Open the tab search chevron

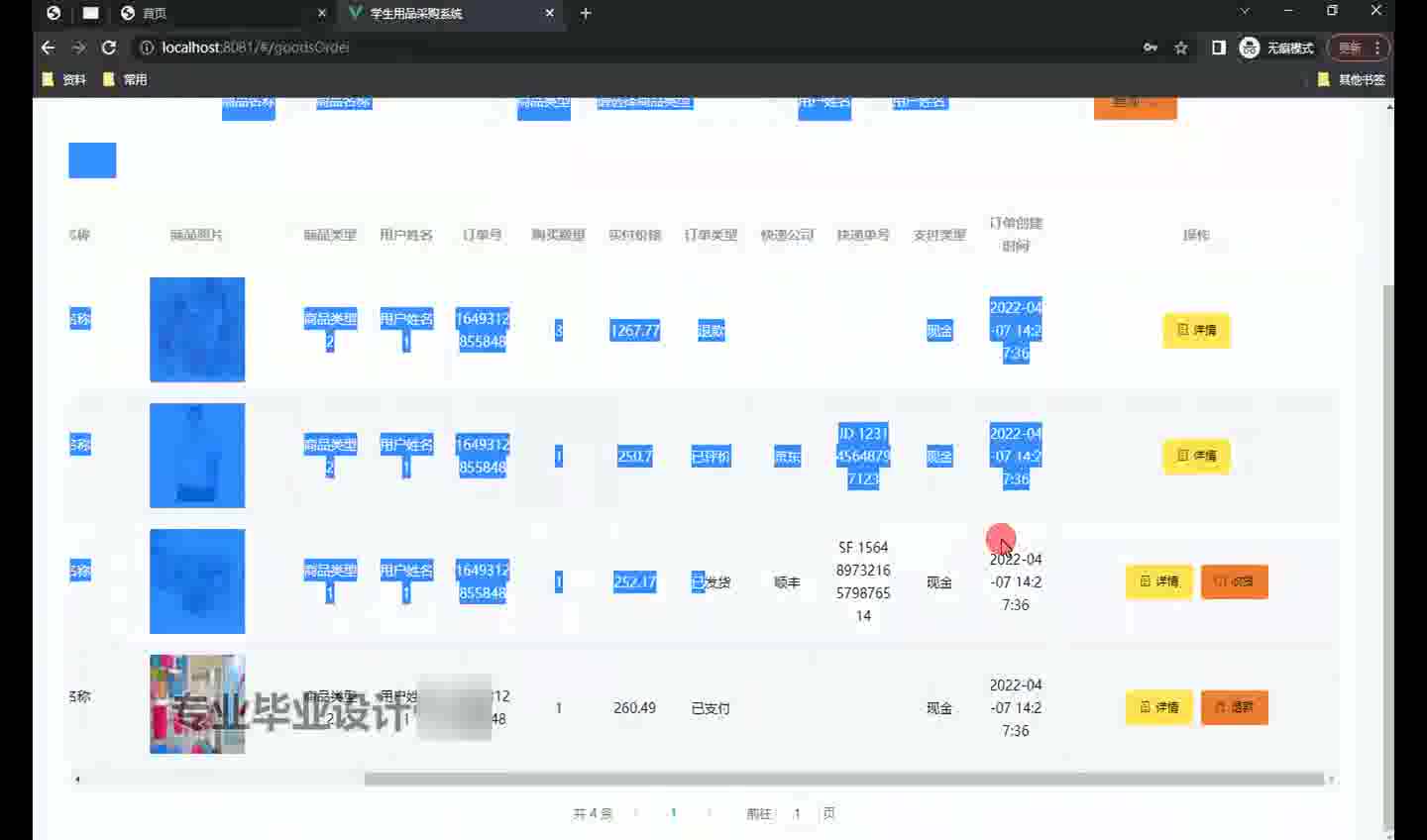point(1245,11)
